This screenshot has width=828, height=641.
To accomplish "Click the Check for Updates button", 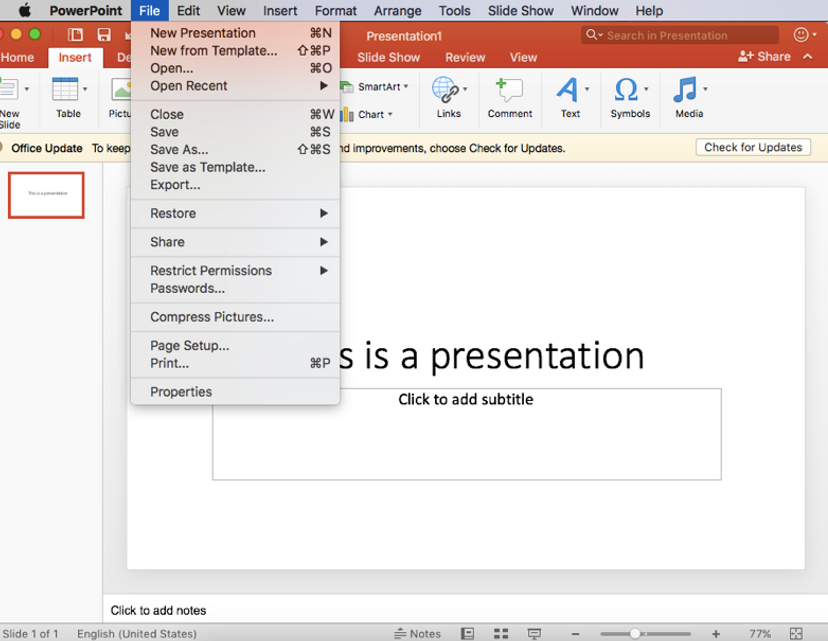I will [752, 147].
